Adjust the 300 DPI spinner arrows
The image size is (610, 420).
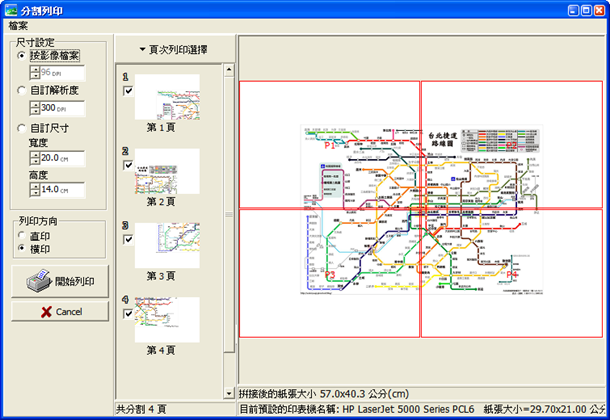click(x=35, y=108)
